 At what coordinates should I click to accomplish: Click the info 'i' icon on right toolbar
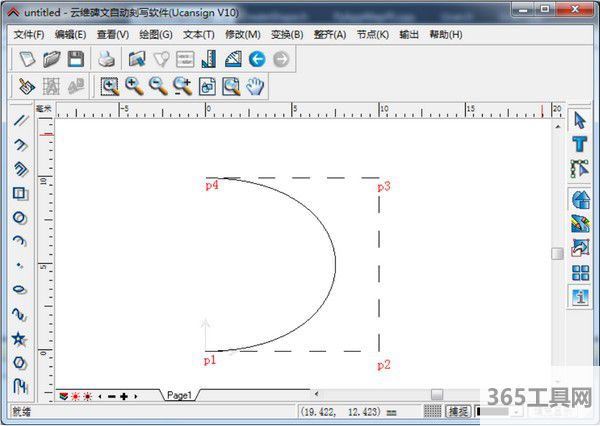coord(579,296)
